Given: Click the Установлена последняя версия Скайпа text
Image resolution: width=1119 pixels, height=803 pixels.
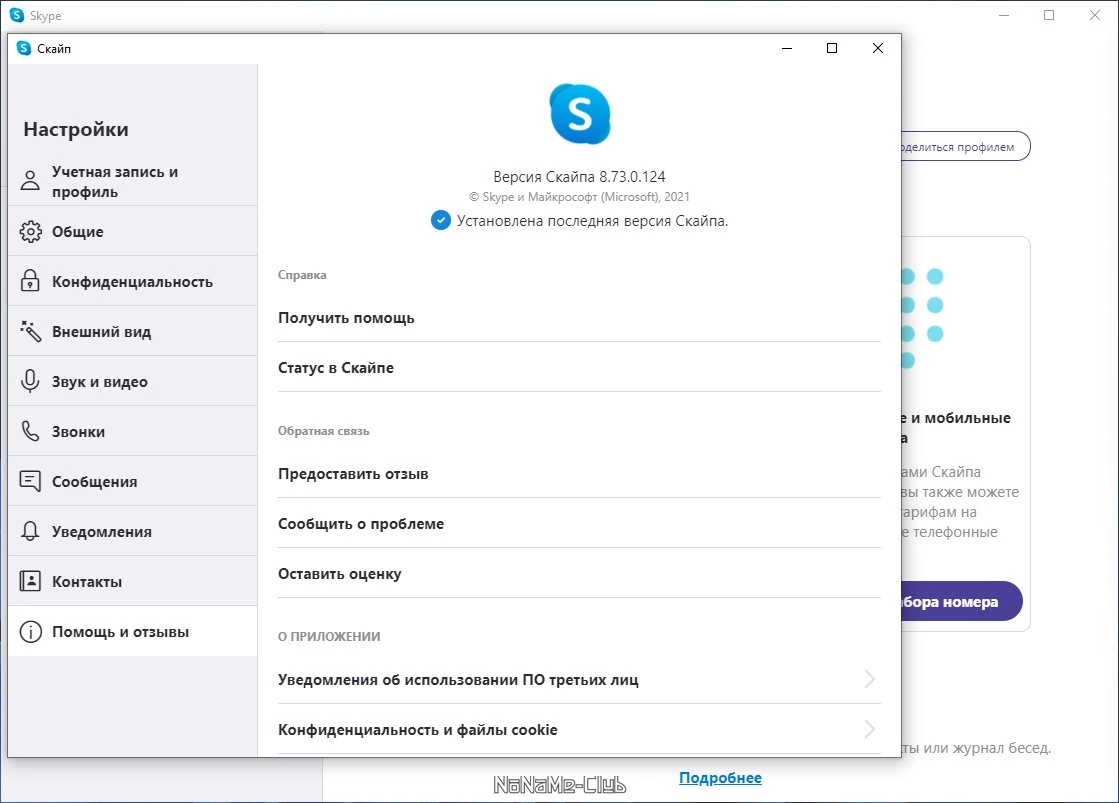Looking at the screenshot, I should pyautogui.click(x=592, y=221).
